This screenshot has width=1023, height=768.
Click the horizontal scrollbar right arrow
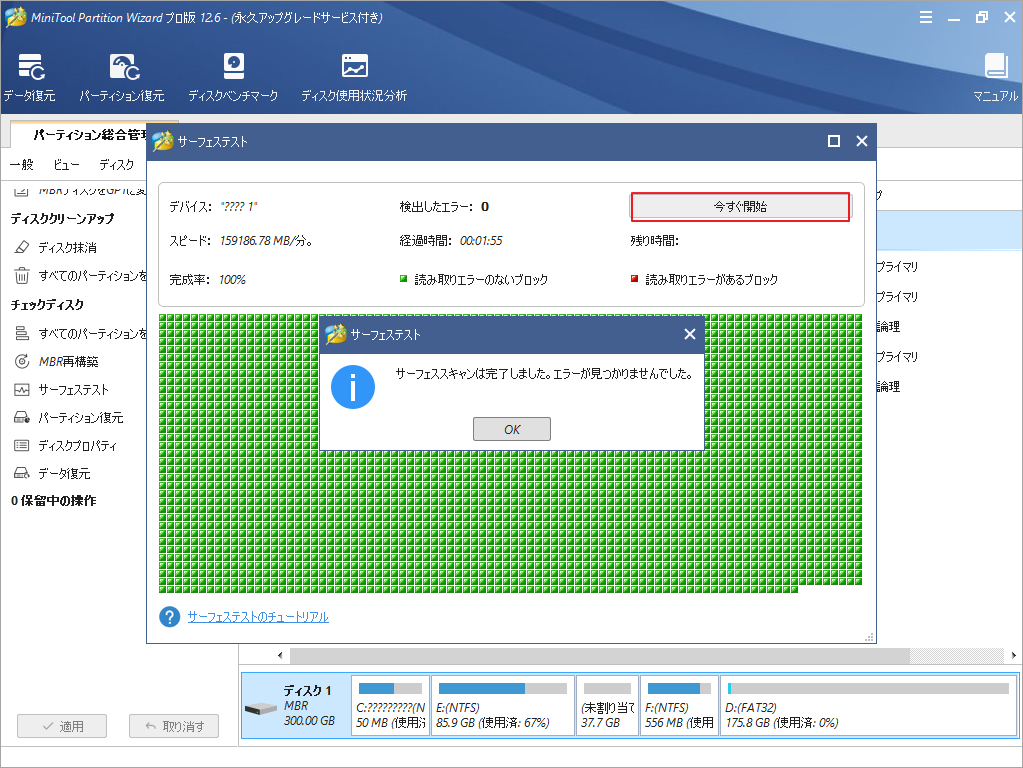[1013, 655]
